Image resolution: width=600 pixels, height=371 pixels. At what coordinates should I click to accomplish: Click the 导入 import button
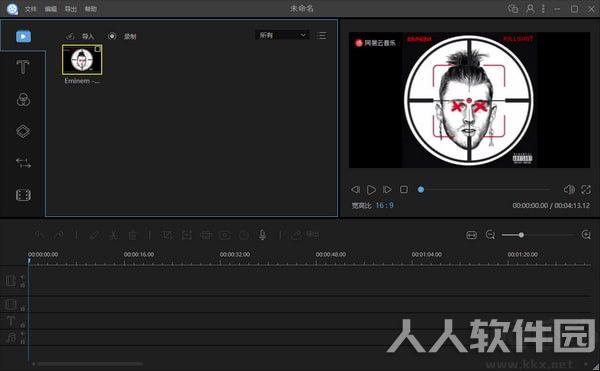80,36
